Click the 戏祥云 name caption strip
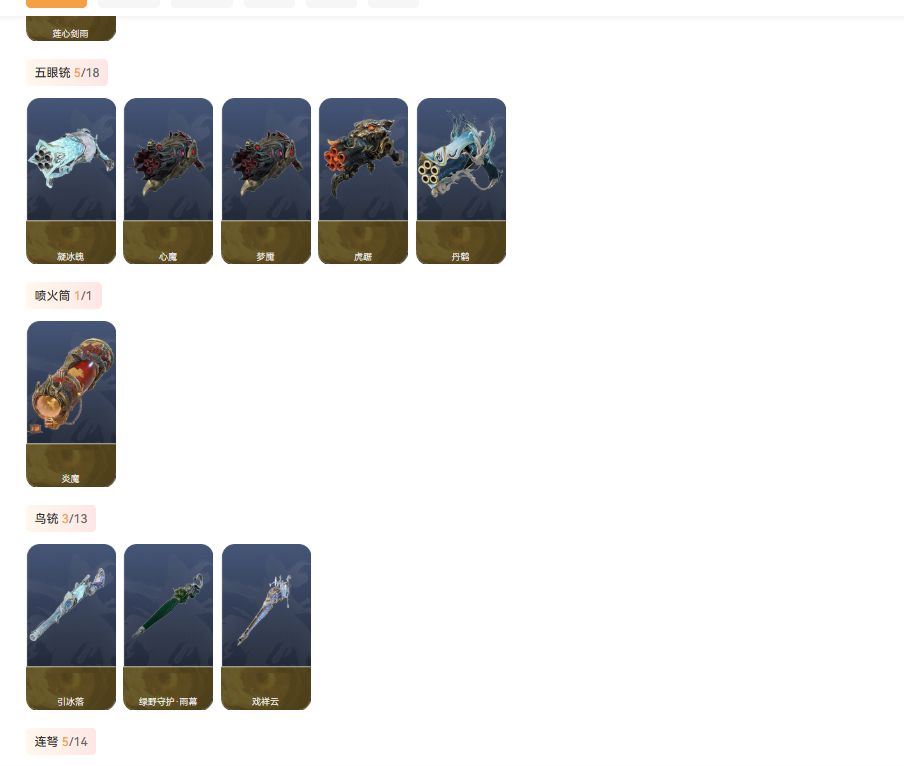Image resolution: width=904 pixels, height=766 pixels. pyautogui.click(x=266, y=688)
